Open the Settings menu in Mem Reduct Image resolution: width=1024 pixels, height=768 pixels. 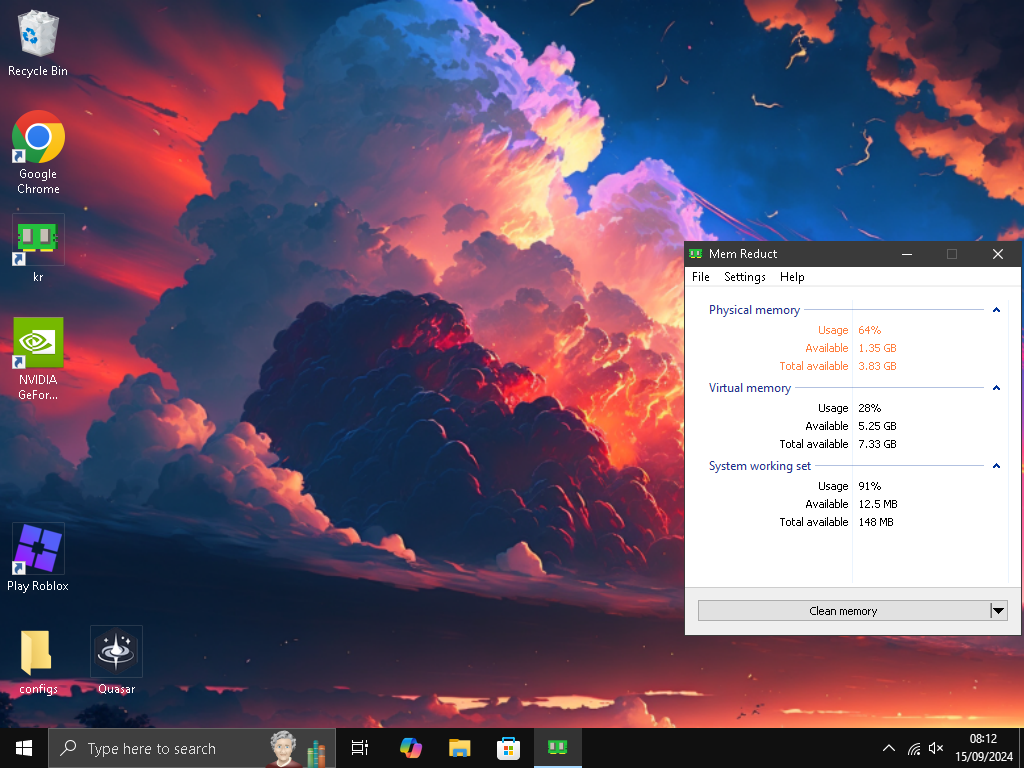[x=744, y=277]
